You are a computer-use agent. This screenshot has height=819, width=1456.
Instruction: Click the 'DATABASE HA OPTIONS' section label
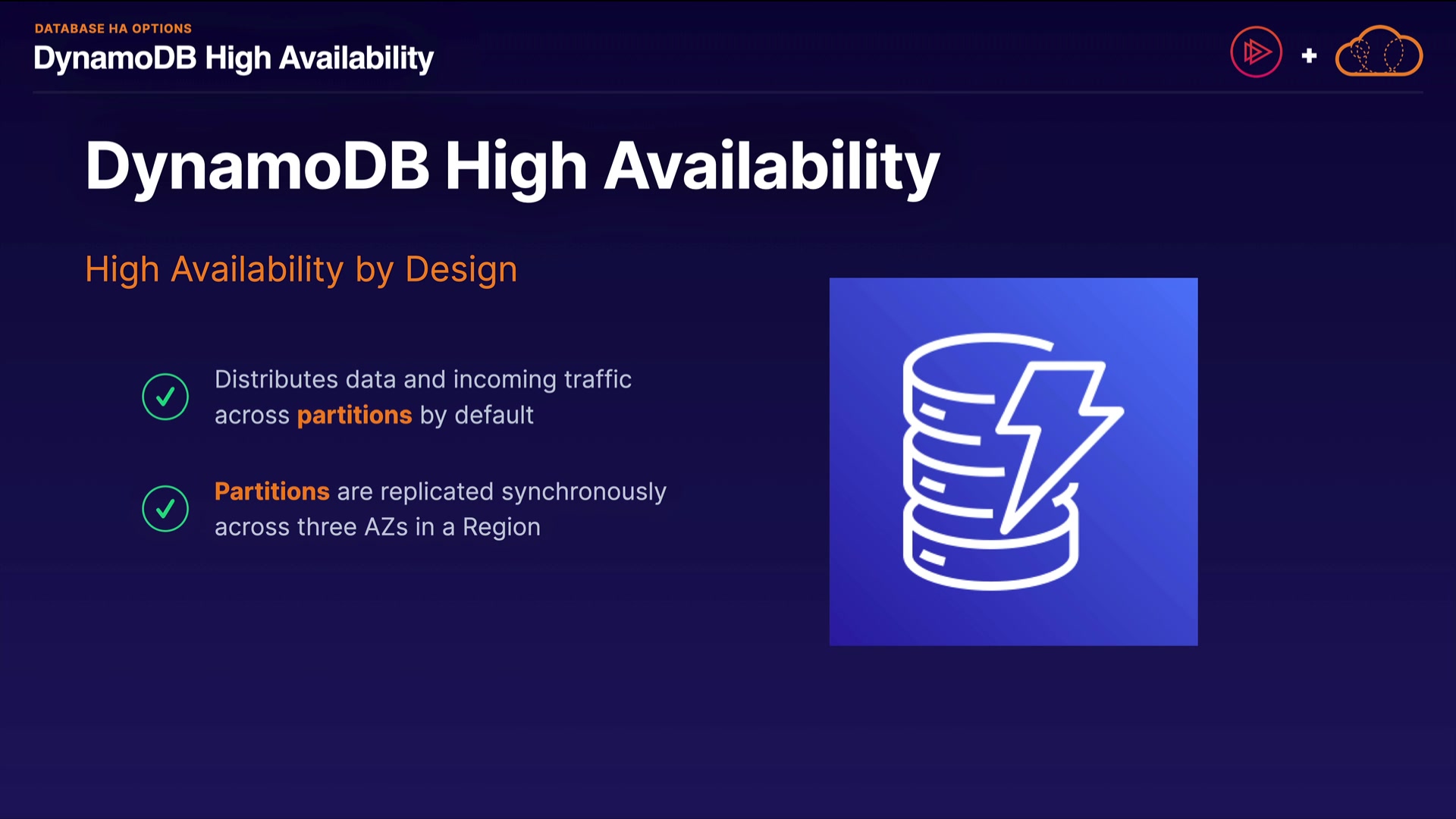pos(113,29)
